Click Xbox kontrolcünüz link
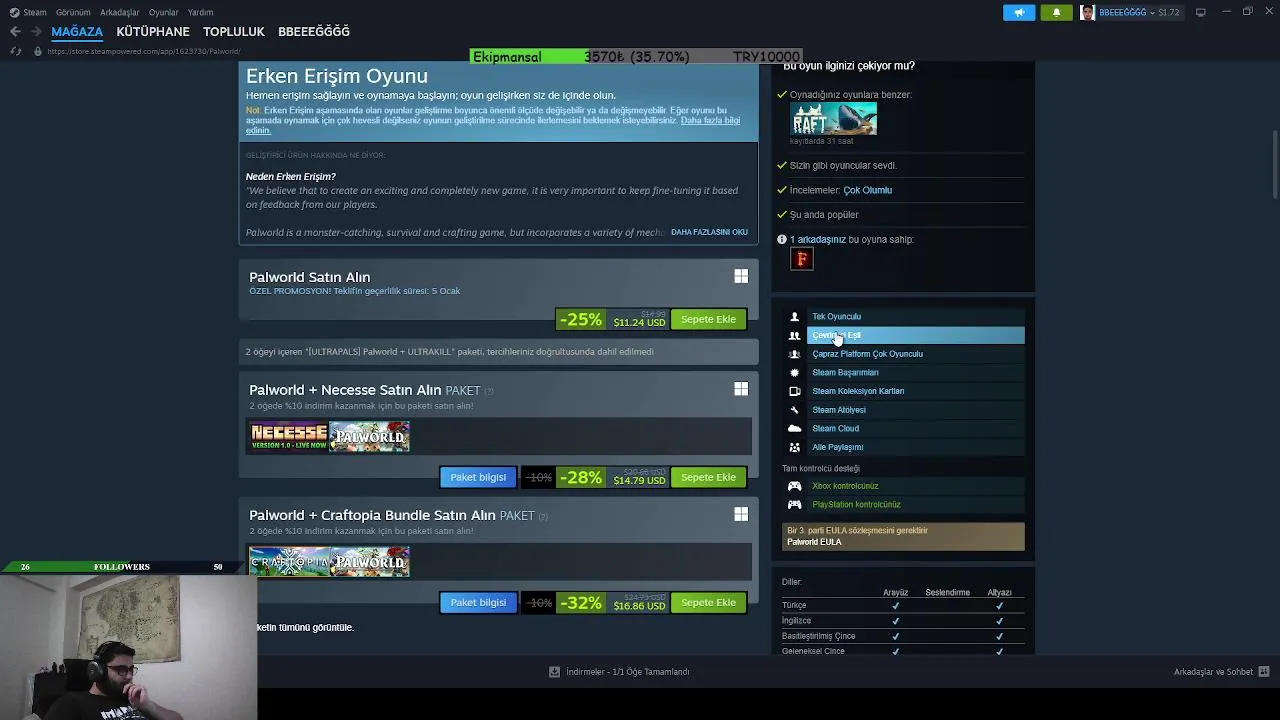Viewport: 1280px width, 720px height. [845, 486]
